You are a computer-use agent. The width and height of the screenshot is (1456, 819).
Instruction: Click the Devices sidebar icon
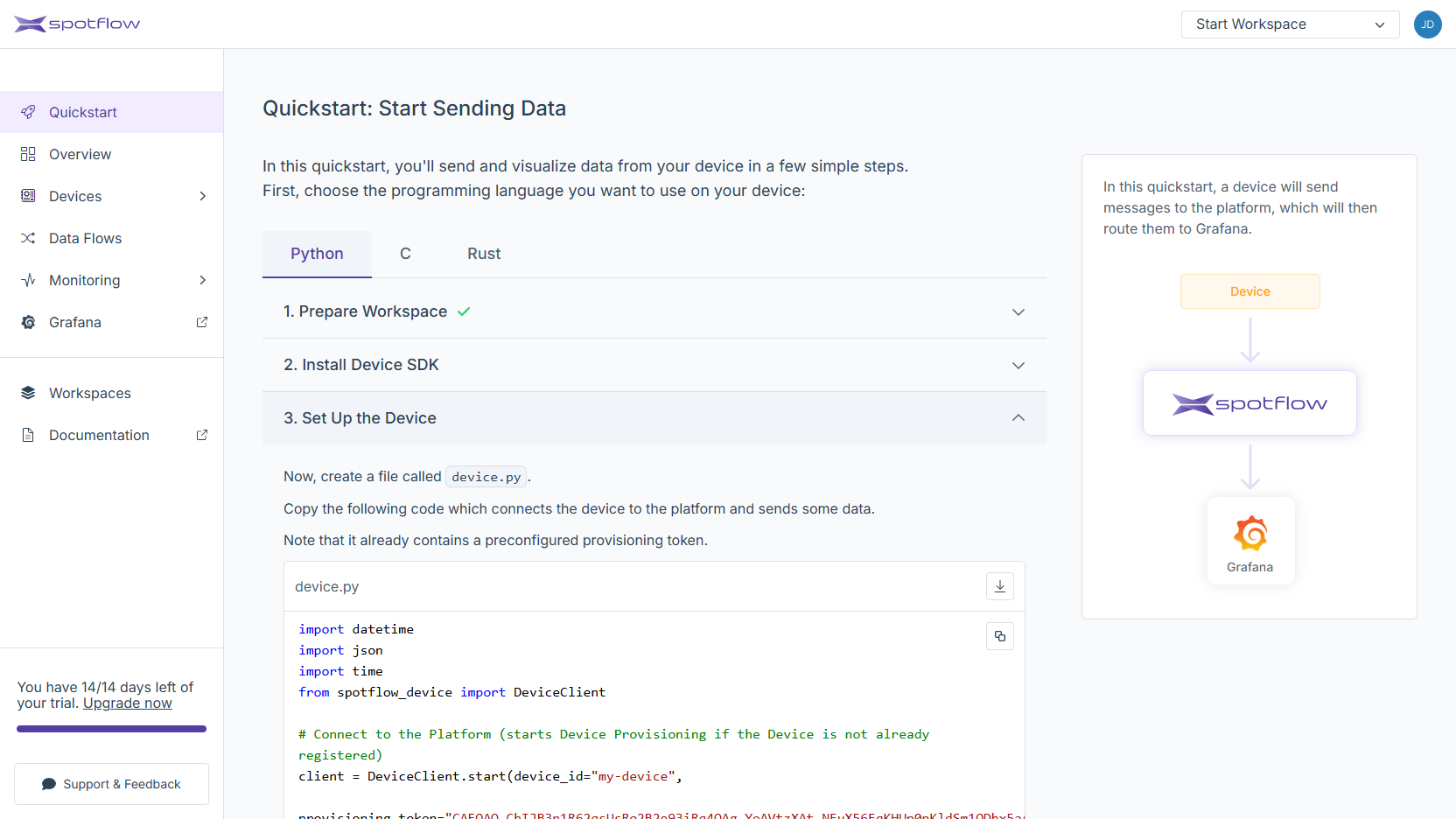click(28, 196)
